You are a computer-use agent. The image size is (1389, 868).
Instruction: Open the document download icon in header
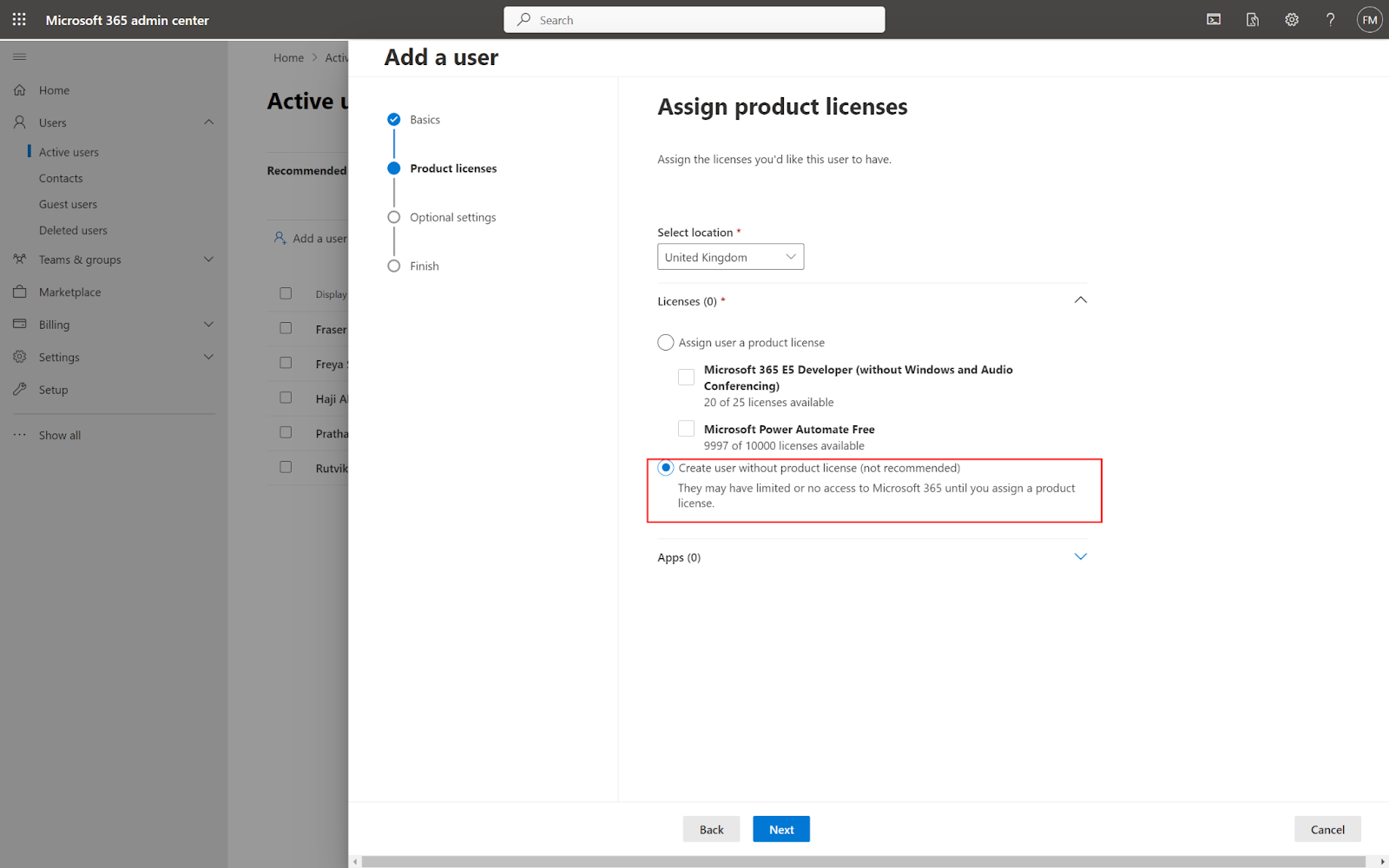[1253, 19]
